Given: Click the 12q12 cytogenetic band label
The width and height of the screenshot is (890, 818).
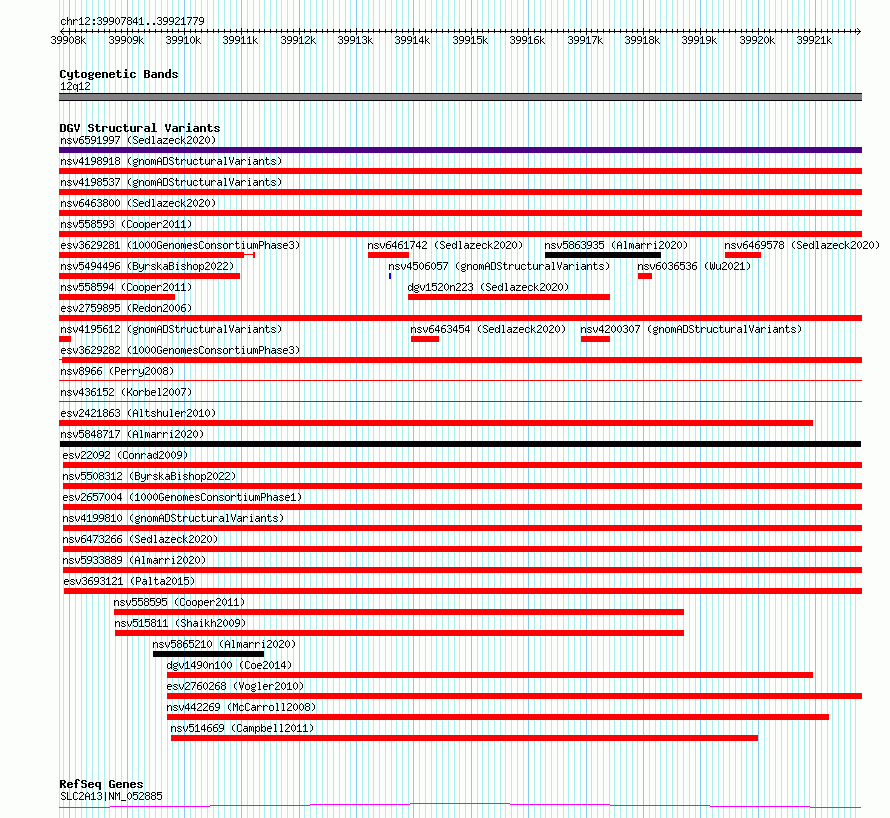Looking at the screenshot, I should tap(75, 86).
